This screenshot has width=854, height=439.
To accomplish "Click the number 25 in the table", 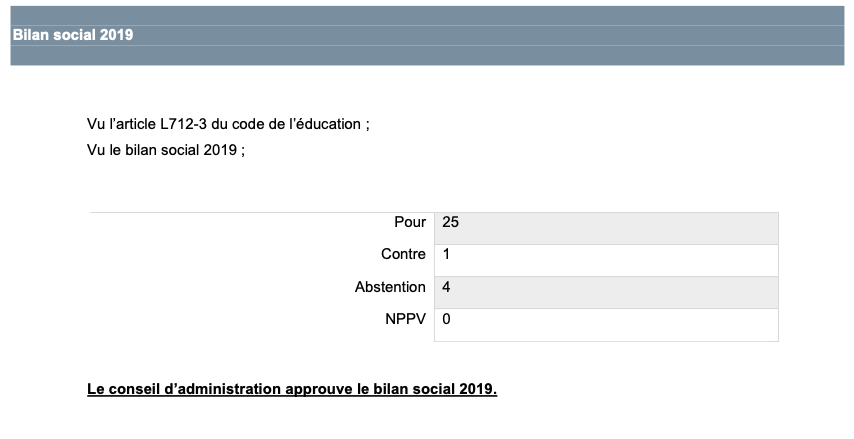I will coord(450,222).
